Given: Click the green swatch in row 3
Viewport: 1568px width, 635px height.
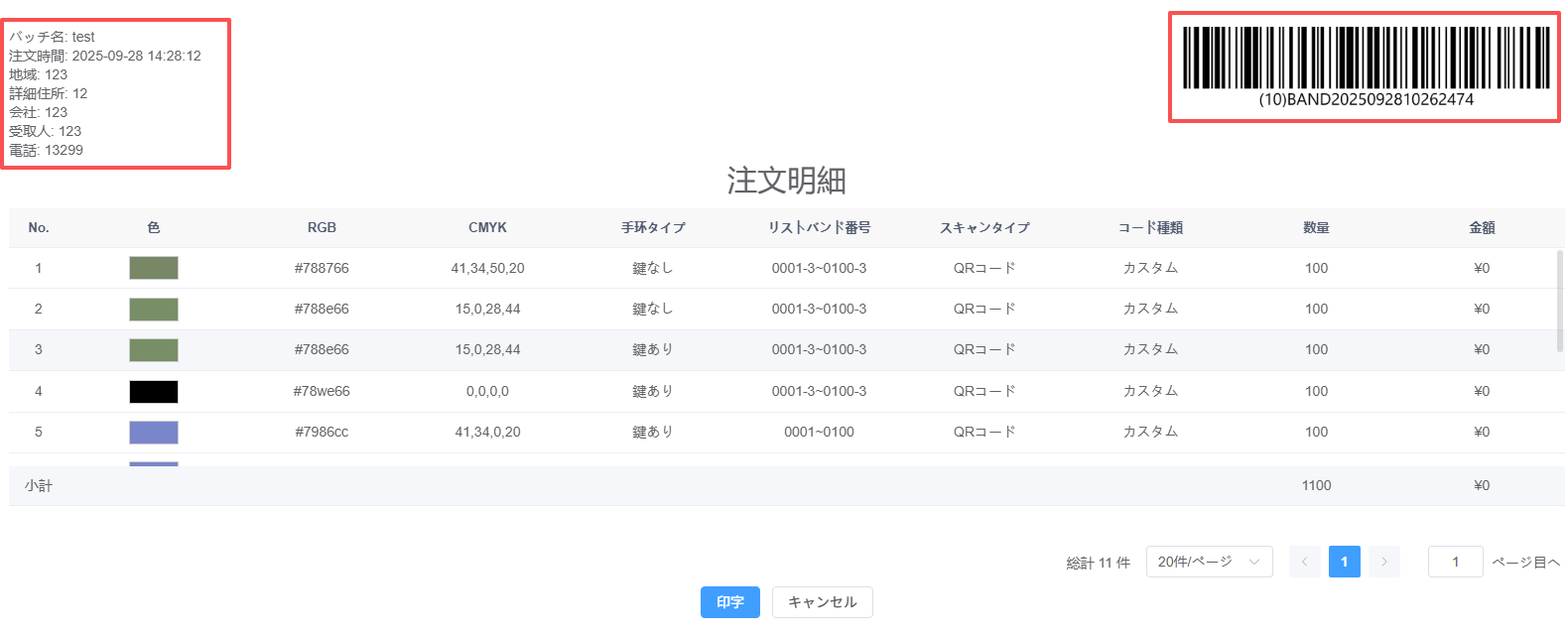Looking at the screenshot, I should coord(154,349).
